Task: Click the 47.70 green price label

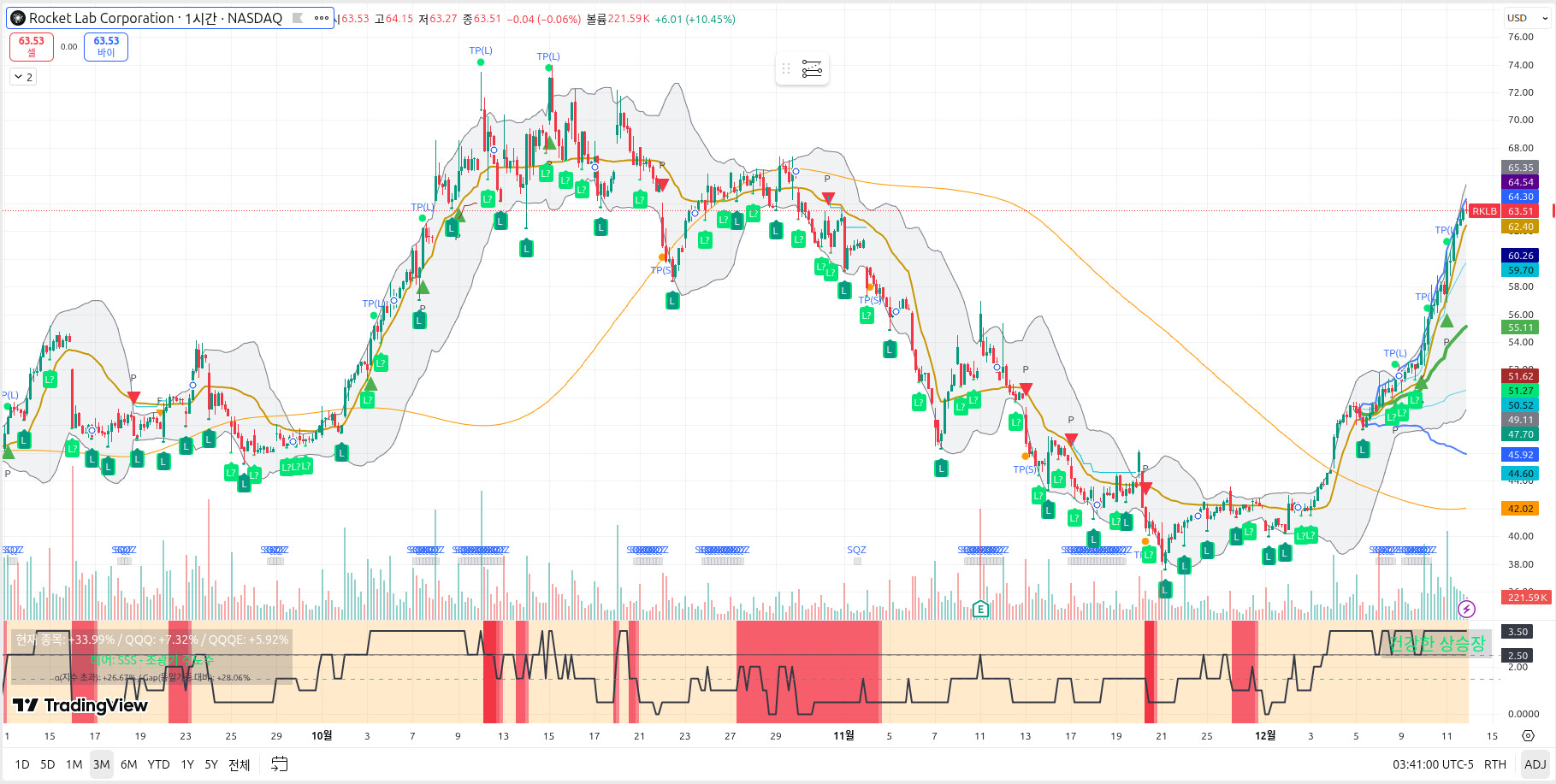Action: (x=1520, y=434)
